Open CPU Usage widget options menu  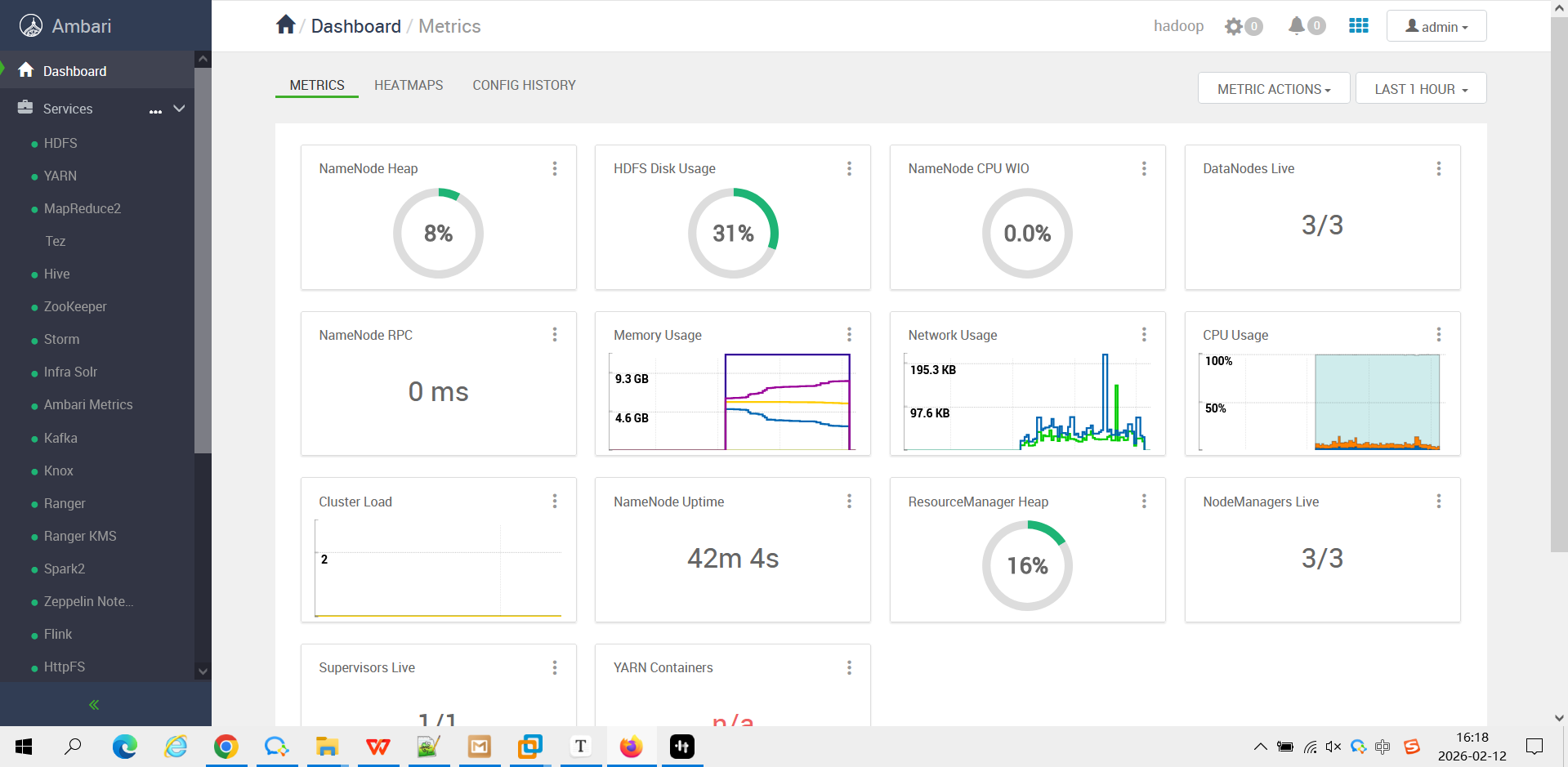1438,335
